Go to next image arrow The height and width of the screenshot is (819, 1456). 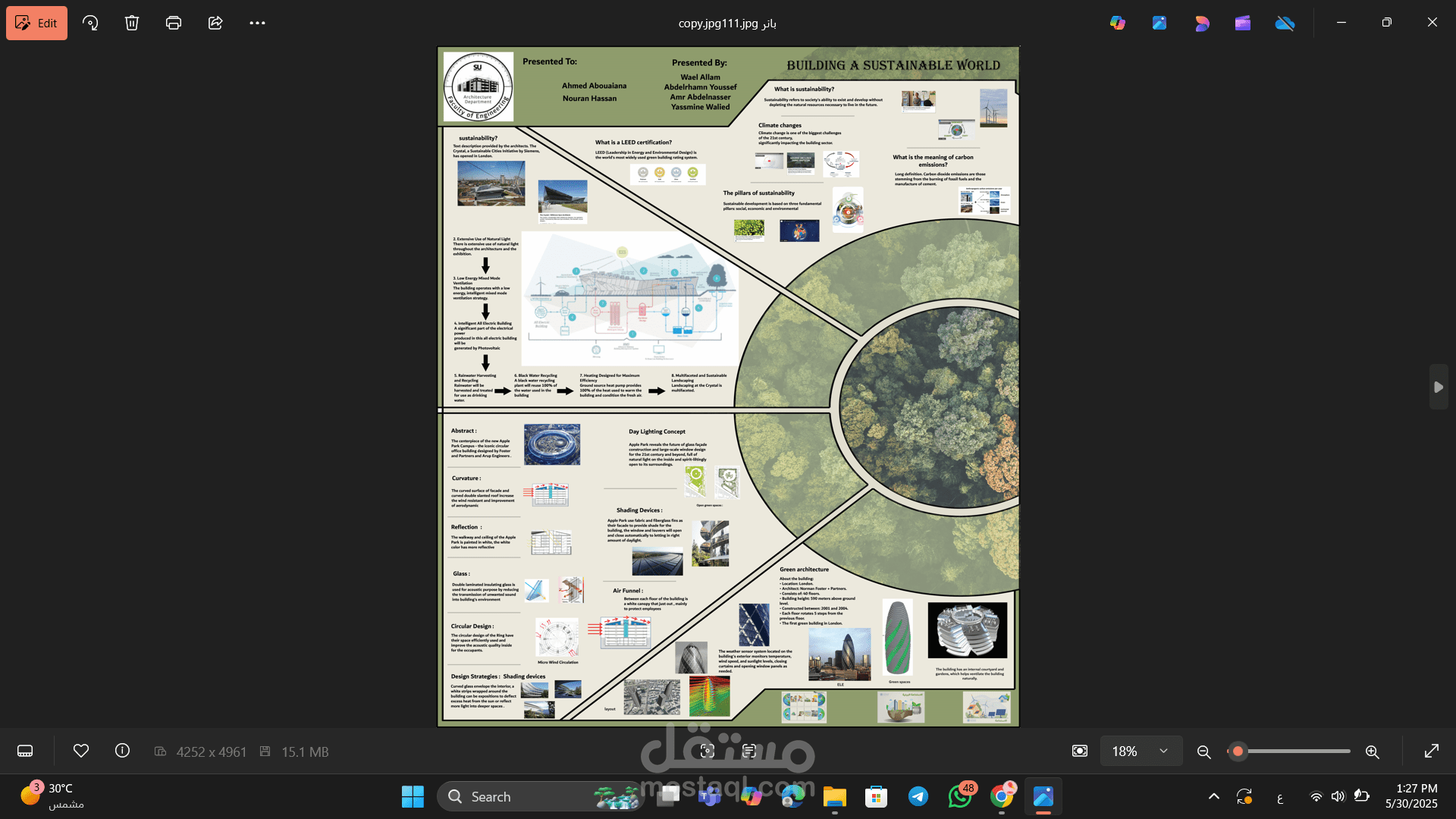[x=1439, y=387]
